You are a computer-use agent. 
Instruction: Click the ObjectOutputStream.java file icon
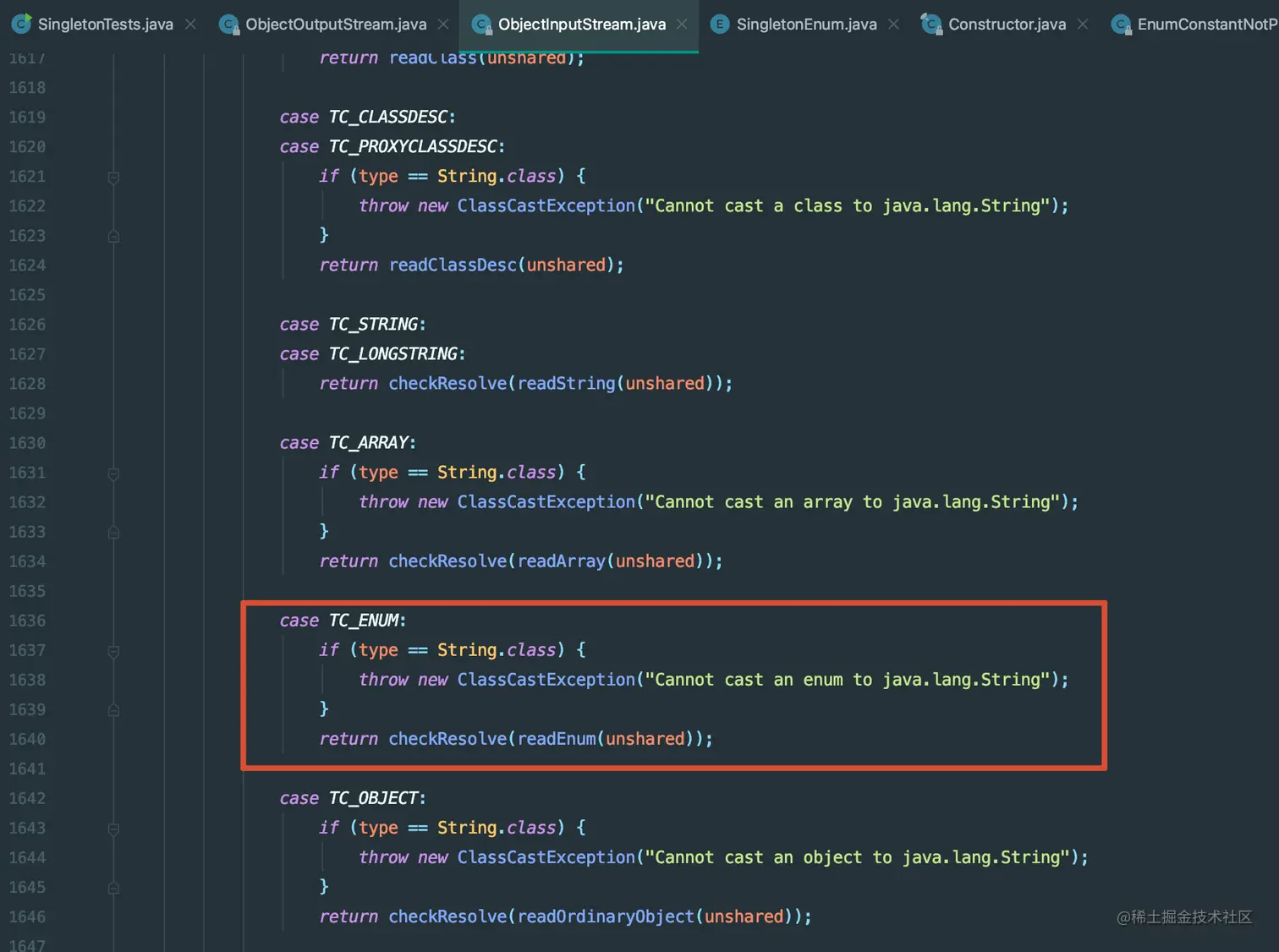[x=228, y=25]
